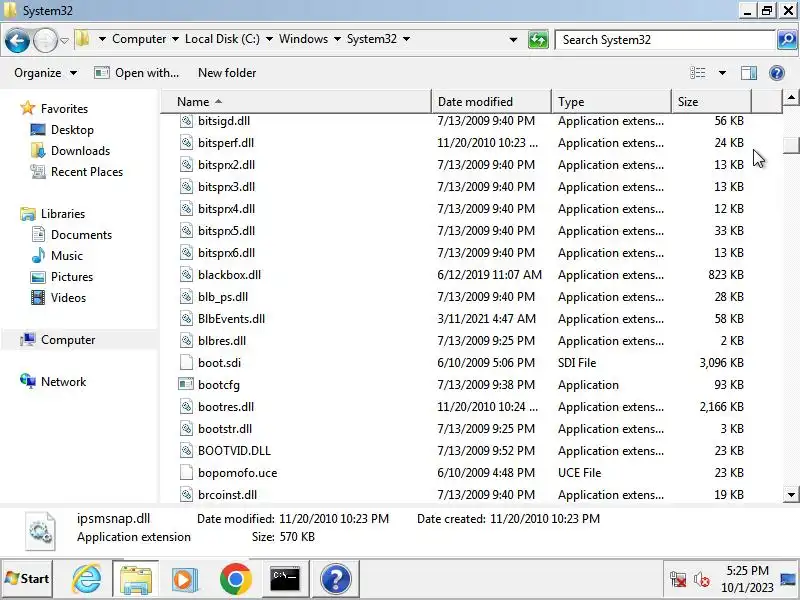The image size is (800, 600).
Task: Select the bopomofo.uce file icon
Action: click(186, 473)
